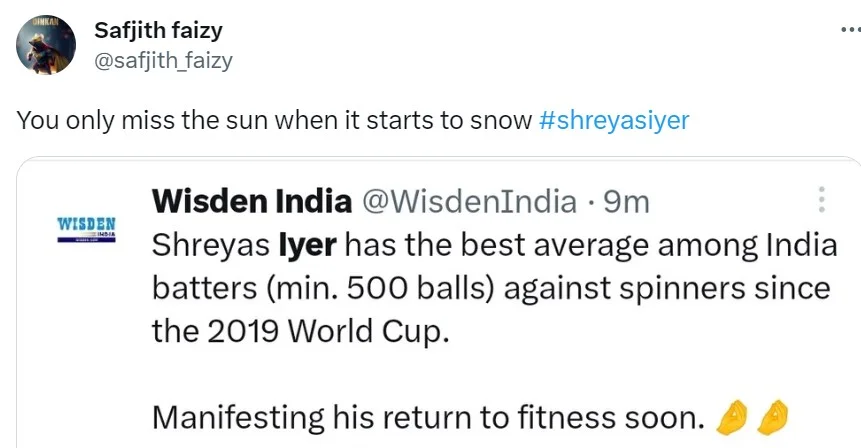Open the @WisdenIndia handle
861x448 pixels.
468,201
